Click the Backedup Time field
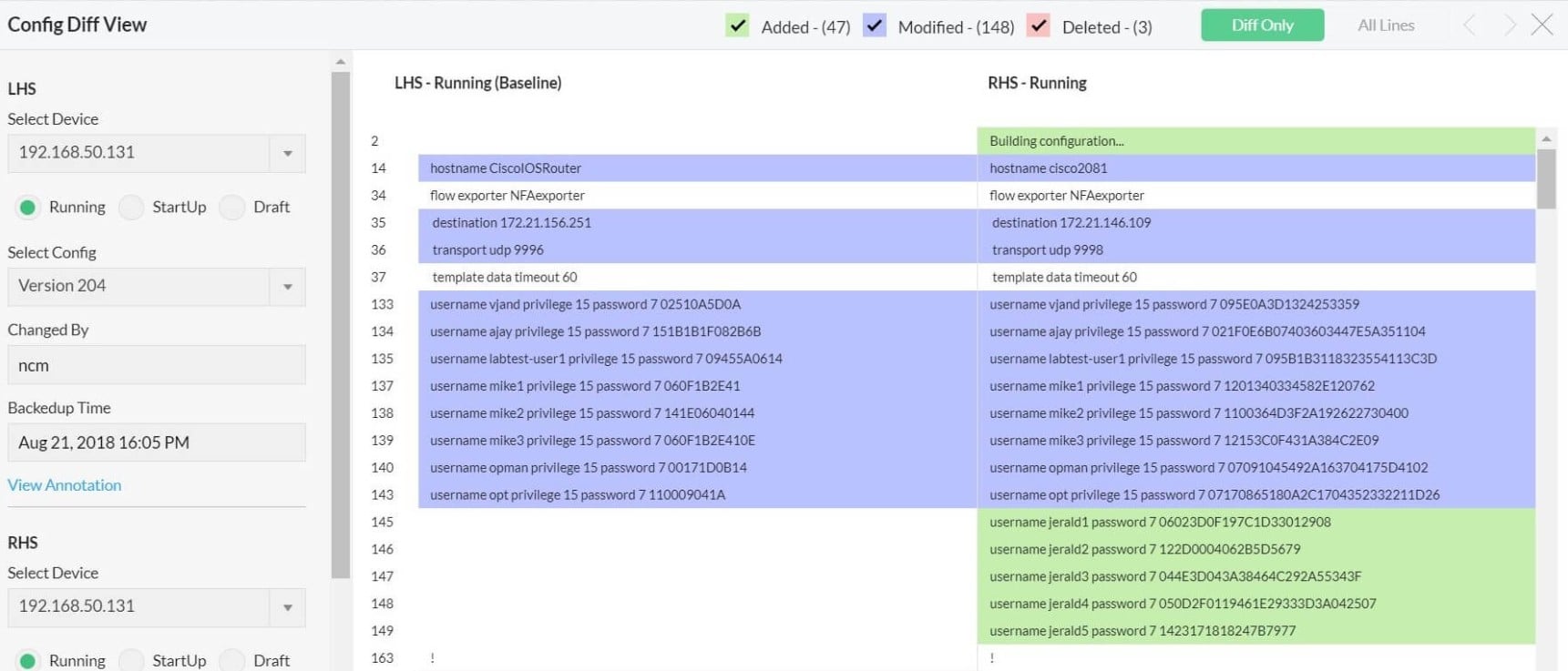 tap(157, 442)
